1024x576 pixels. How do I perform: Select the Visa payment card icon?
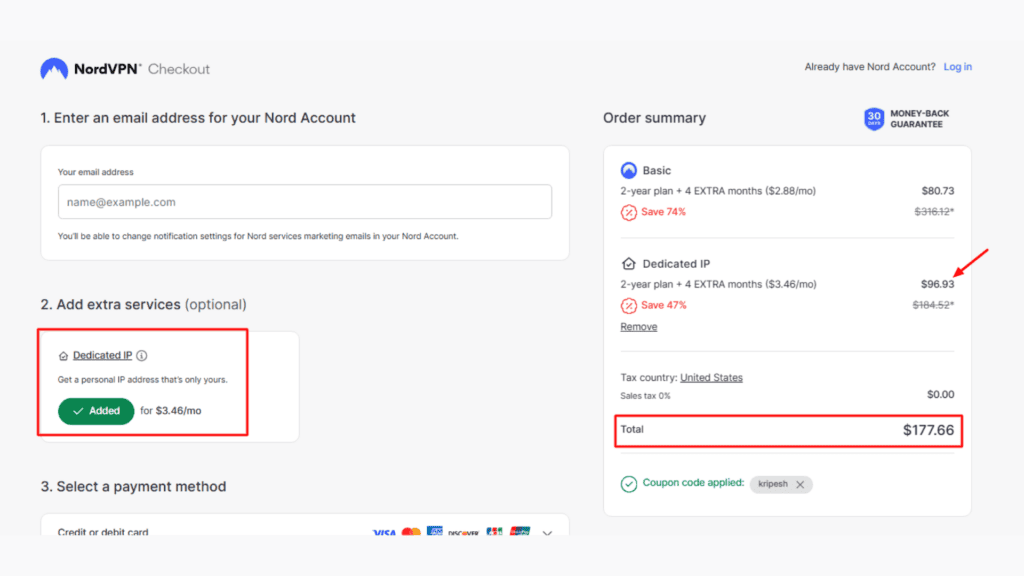[384, 533]
